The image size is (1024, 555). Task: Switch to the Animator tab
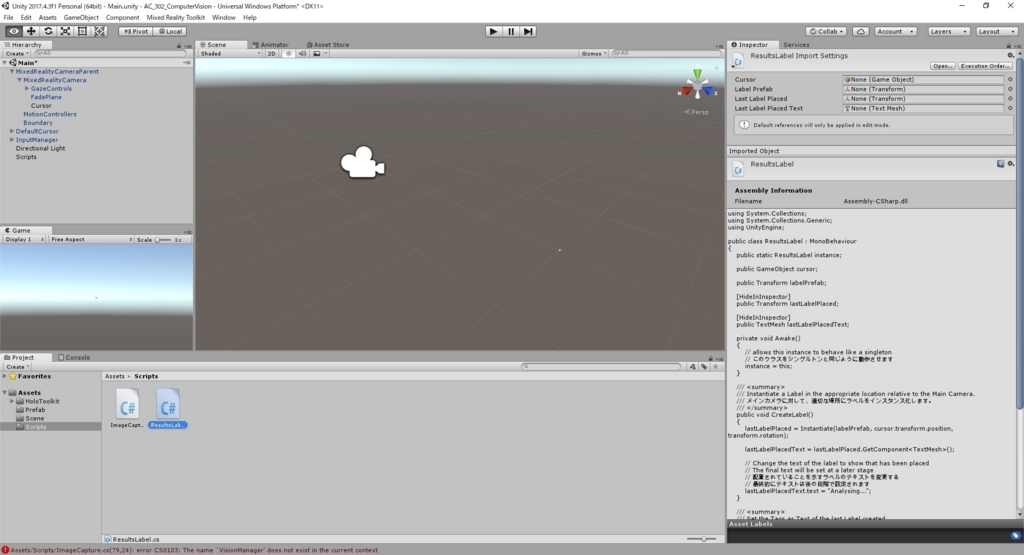click(270, 45)
